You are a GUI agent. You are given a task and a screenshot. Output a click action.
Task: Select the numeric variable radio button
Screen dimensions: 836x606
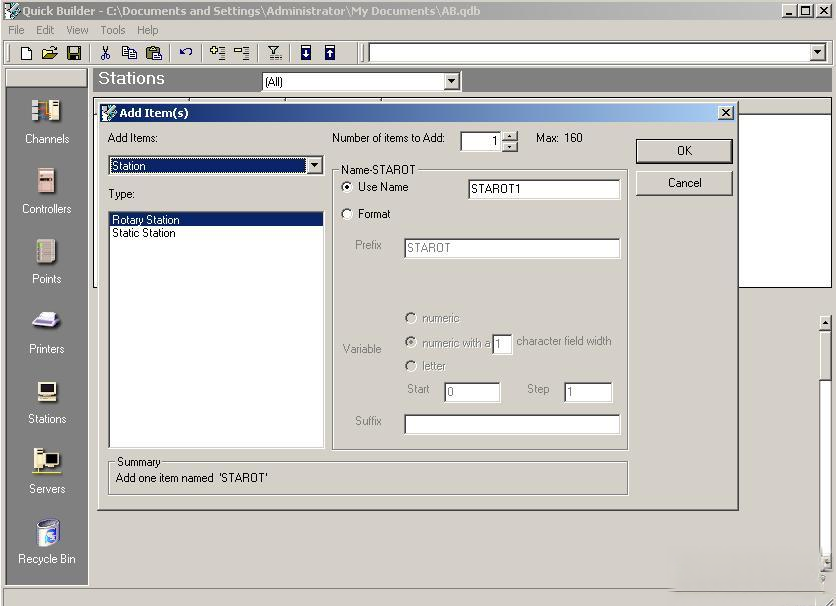pos(411,318)
